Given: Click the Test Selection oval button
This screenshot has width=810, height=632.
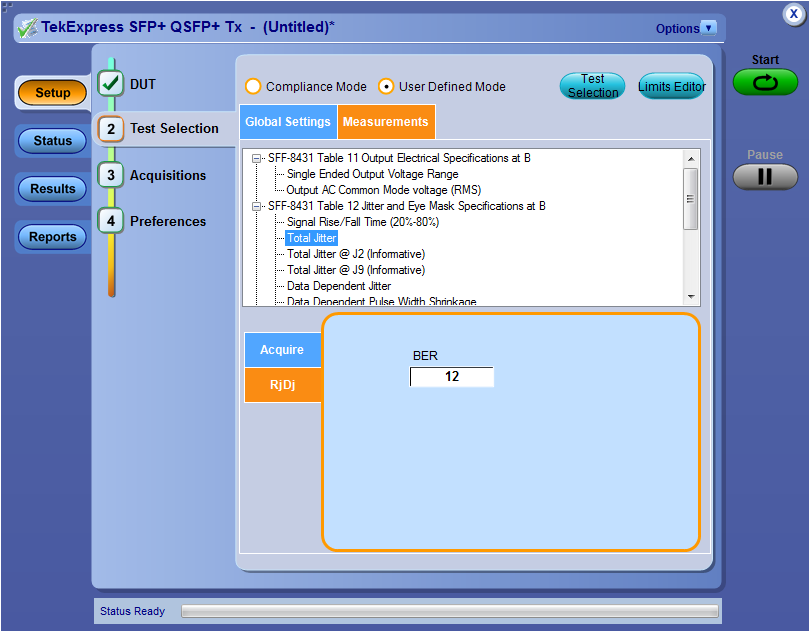Looking at the screenshot, I should pos(593,86).
